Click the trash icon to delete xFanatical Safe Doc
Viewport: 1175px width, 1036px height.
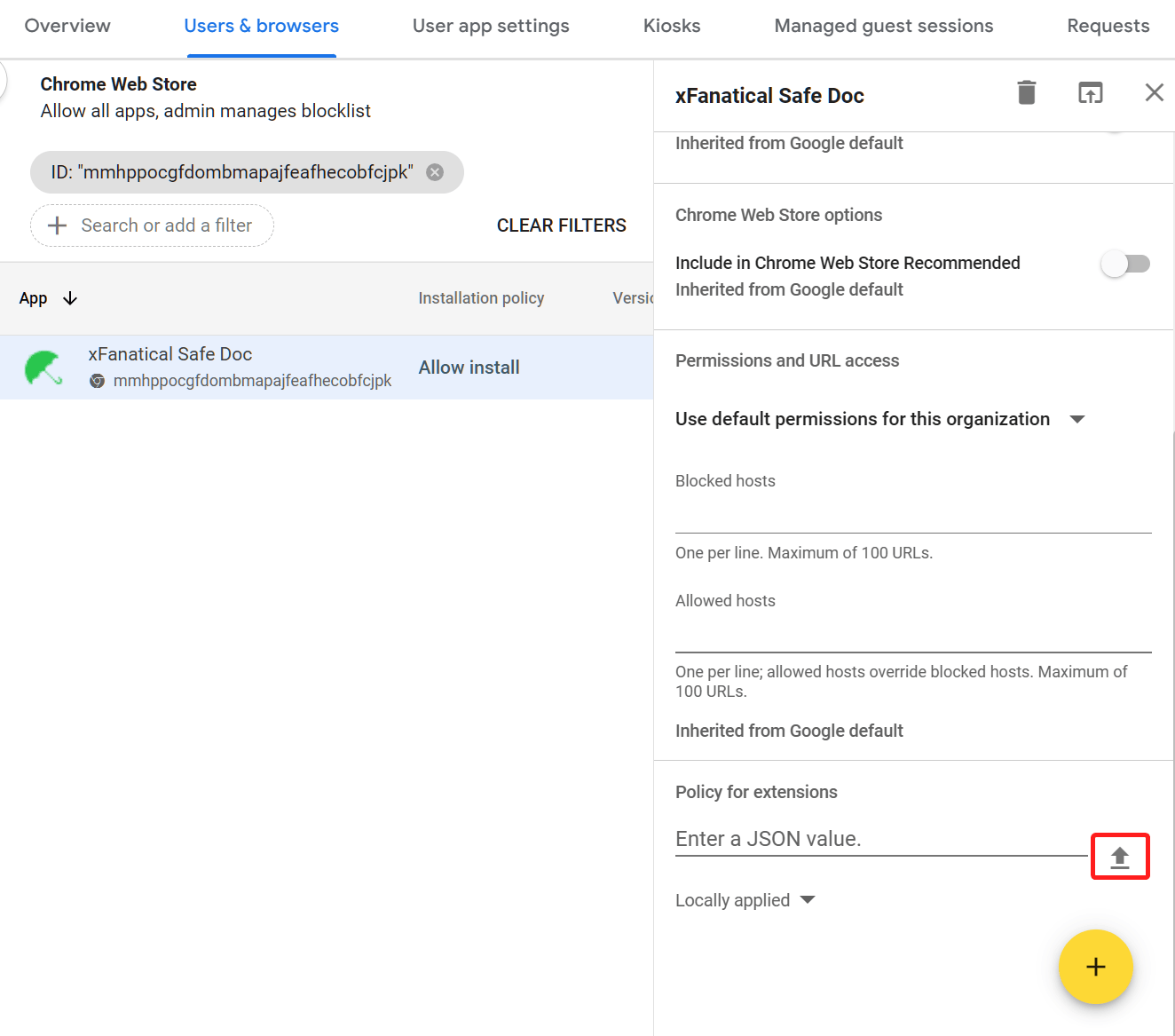click(1026, 92)
